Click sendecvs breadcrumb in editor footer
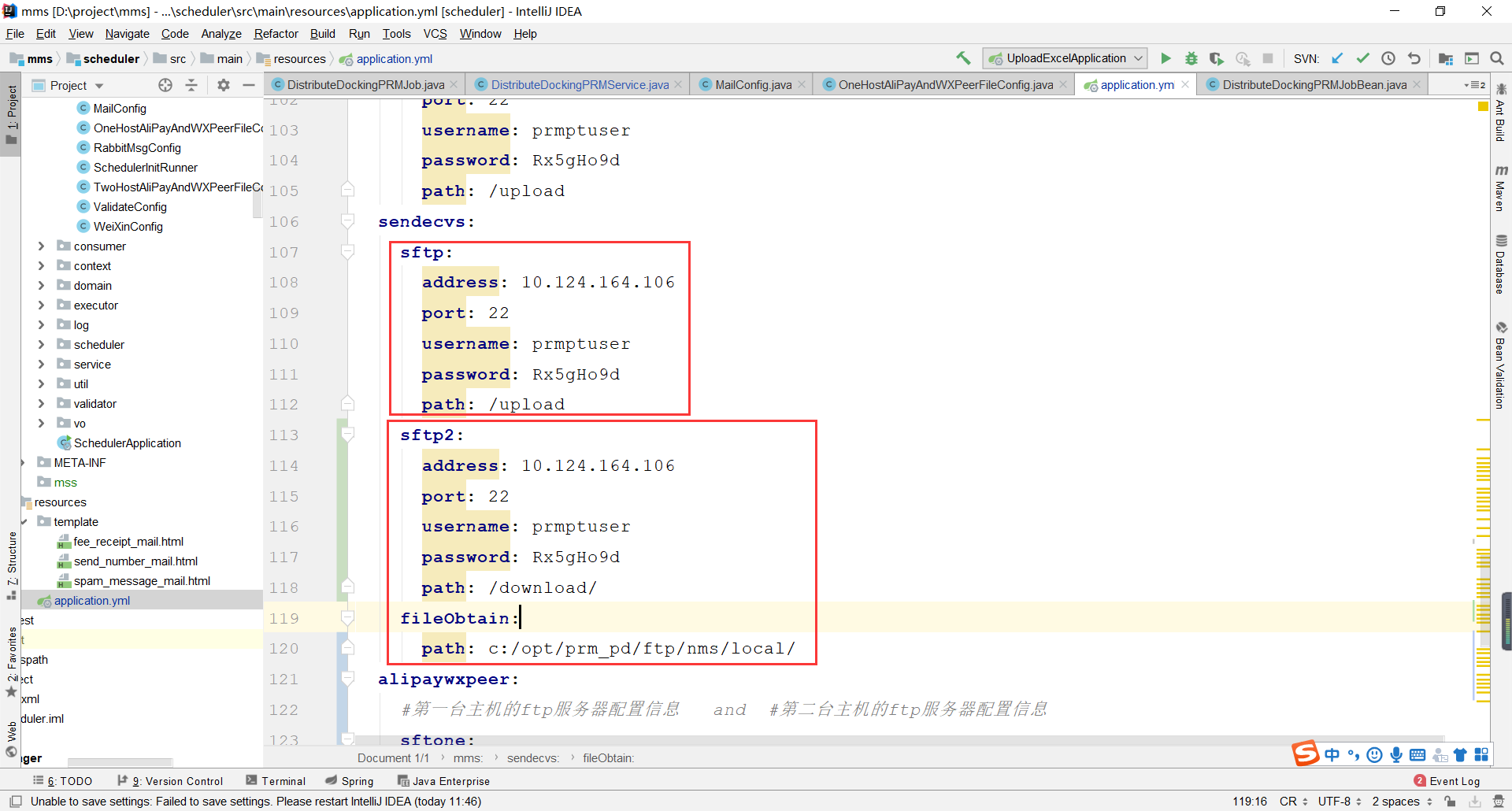This screenshot has width=1512, height=811. pos(532,758)
